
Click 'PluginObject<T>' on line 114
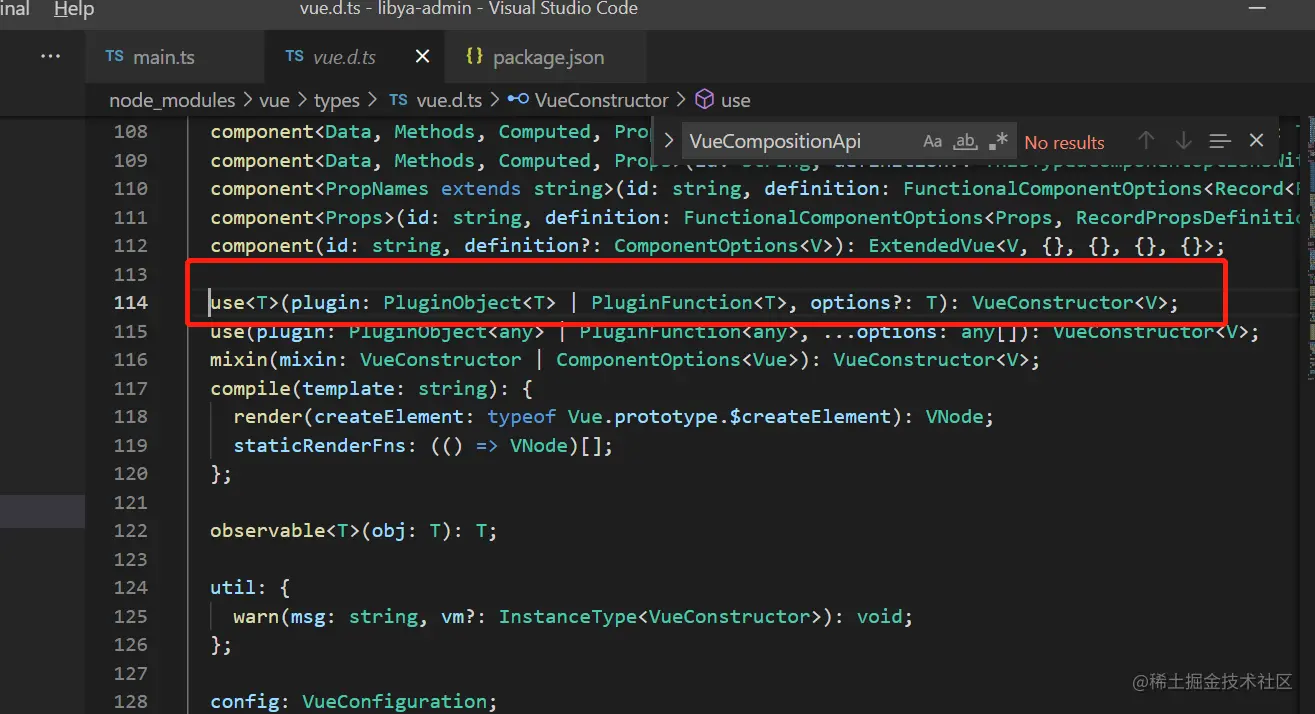(x=469, y=302)
